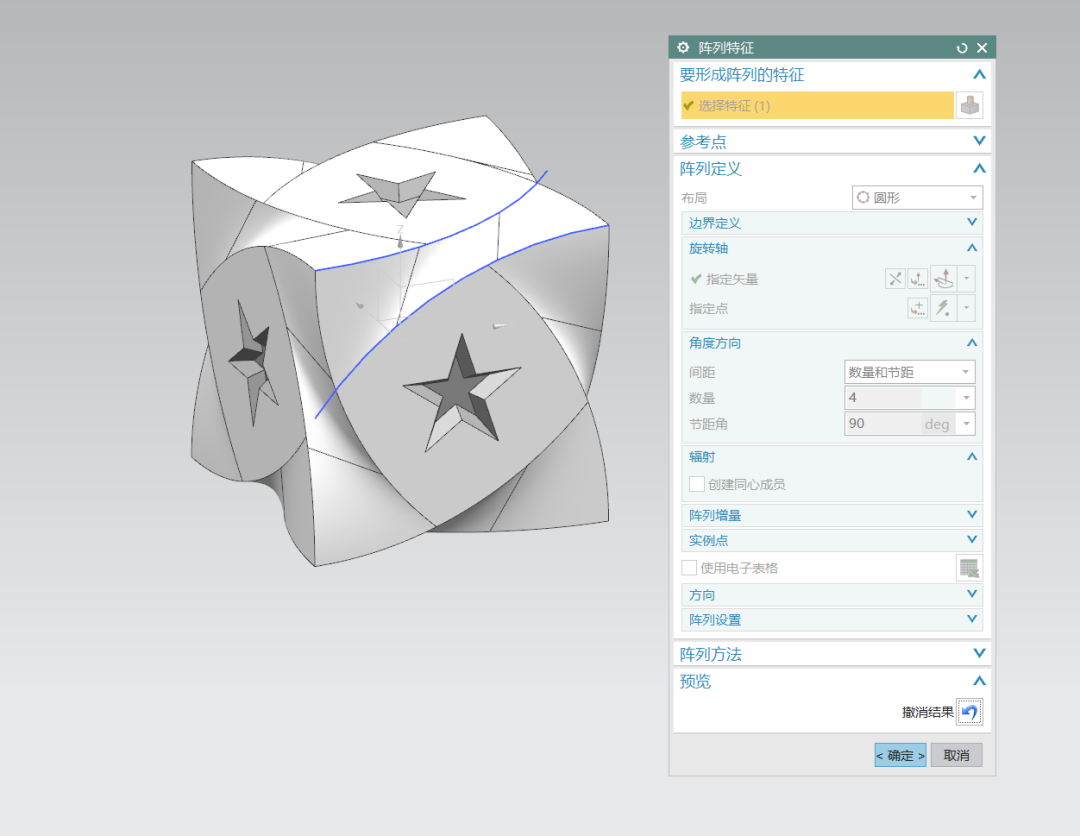Expand the 参考点 section
1080x836 pixels.
[x=979, y=141]
